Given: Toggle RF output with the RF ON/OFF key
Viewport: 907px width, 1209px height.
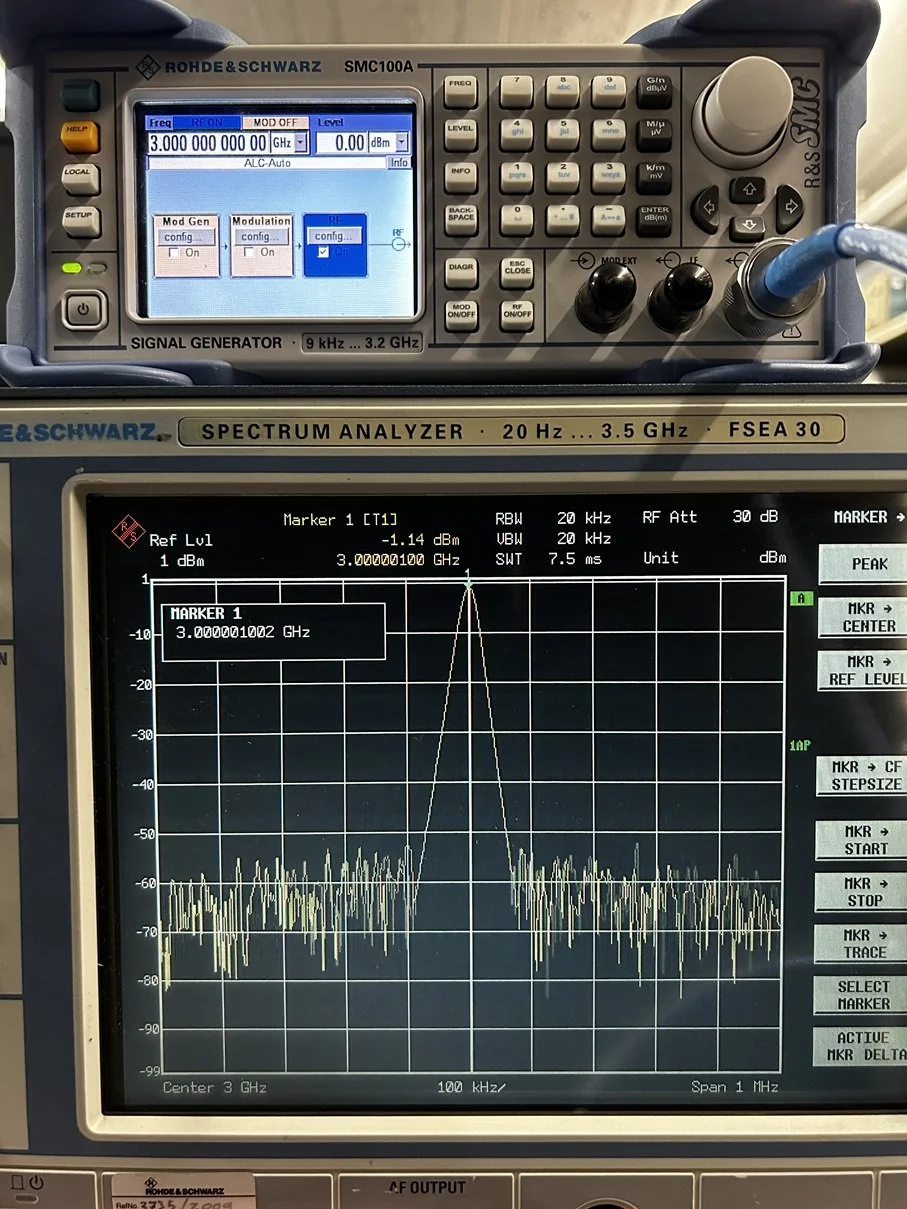Looking at the screenshot, I should click(517, 314).
